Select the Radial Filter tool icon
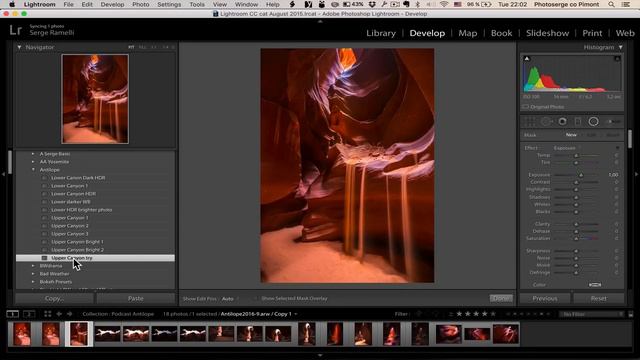 tap(593, 122)
